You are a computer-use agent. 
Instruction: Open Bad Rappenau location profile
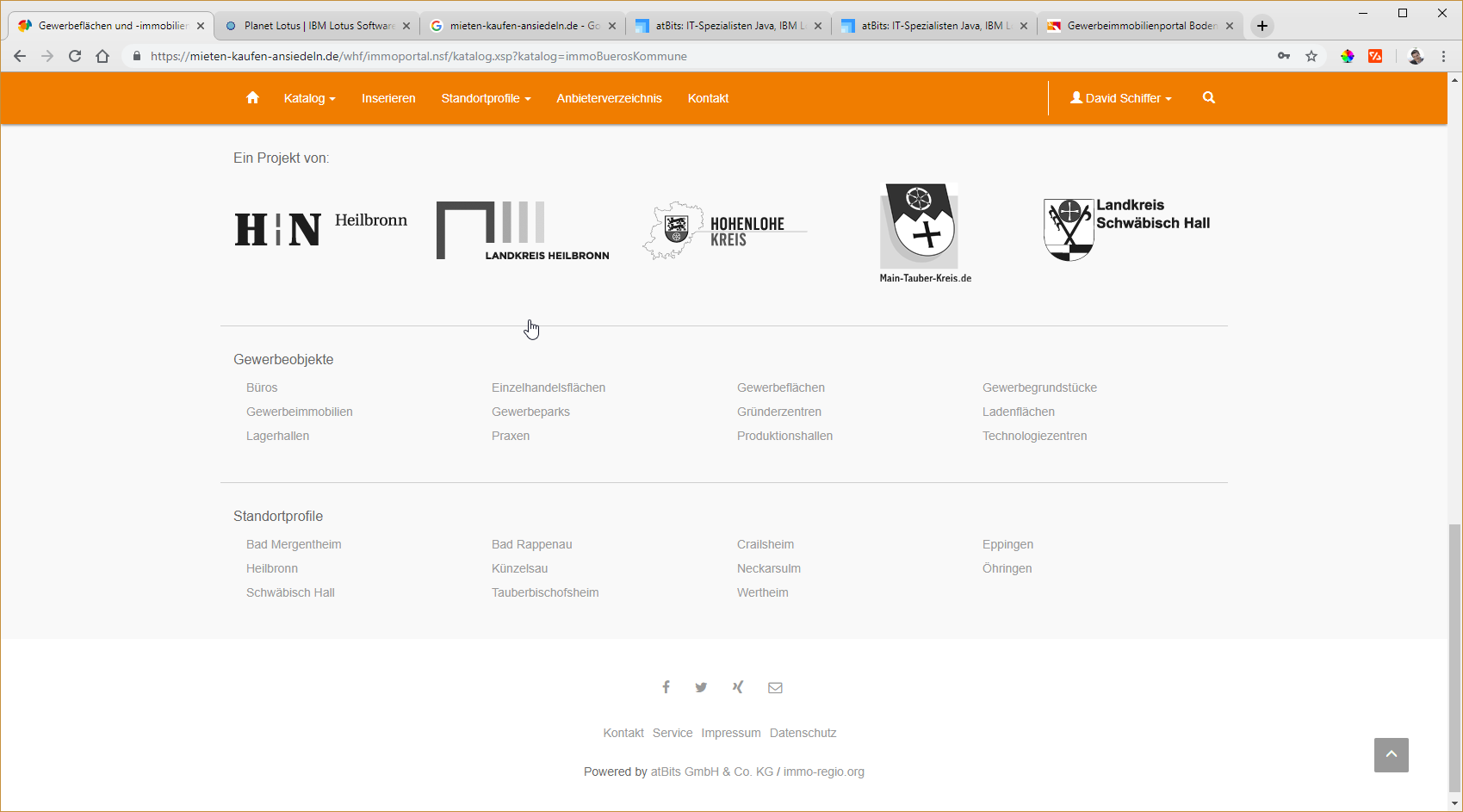[531, 544]
